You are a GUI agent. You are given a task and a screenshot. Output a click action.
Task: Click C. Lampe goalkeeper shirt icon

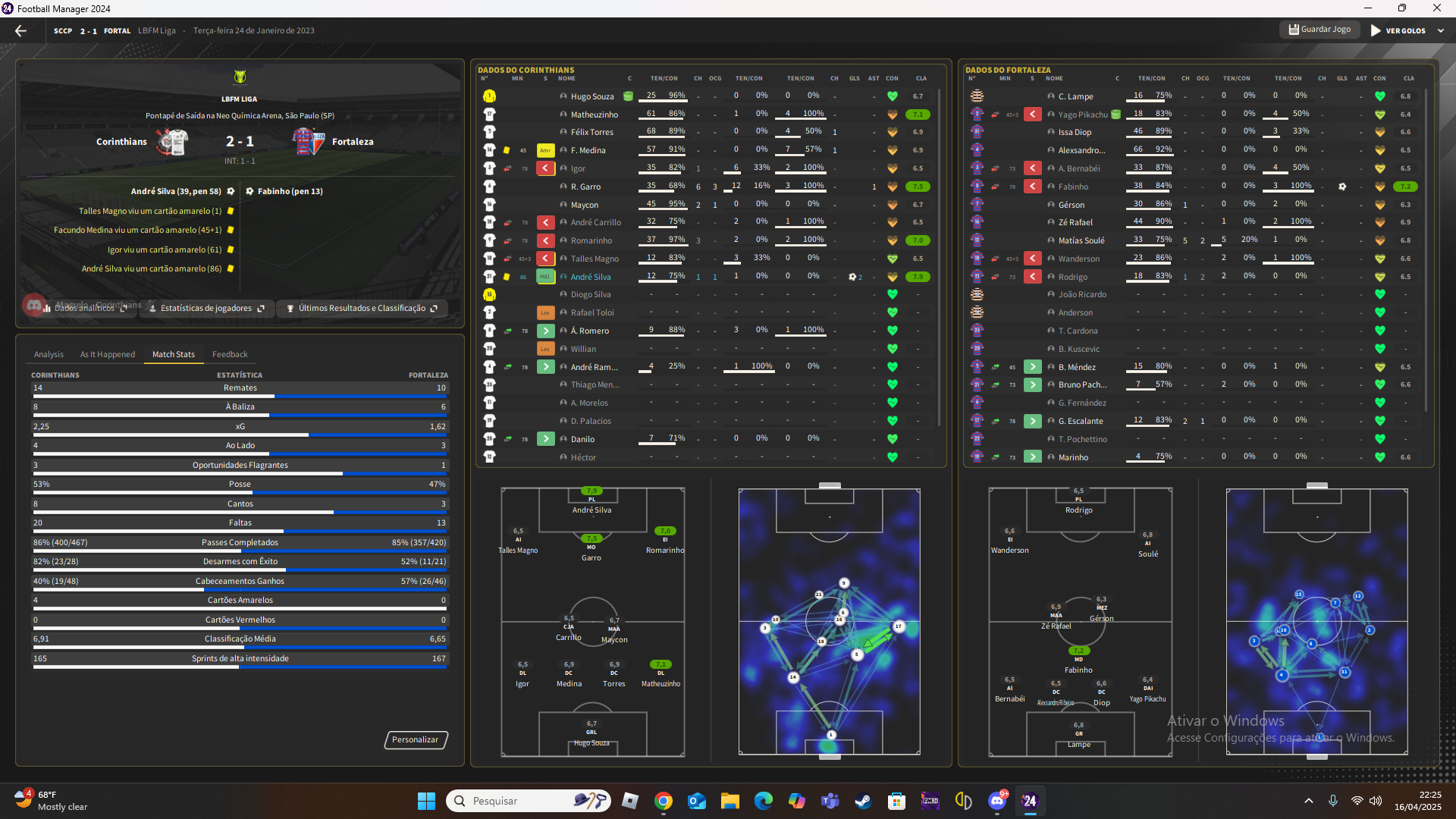(x=977, y=96)
